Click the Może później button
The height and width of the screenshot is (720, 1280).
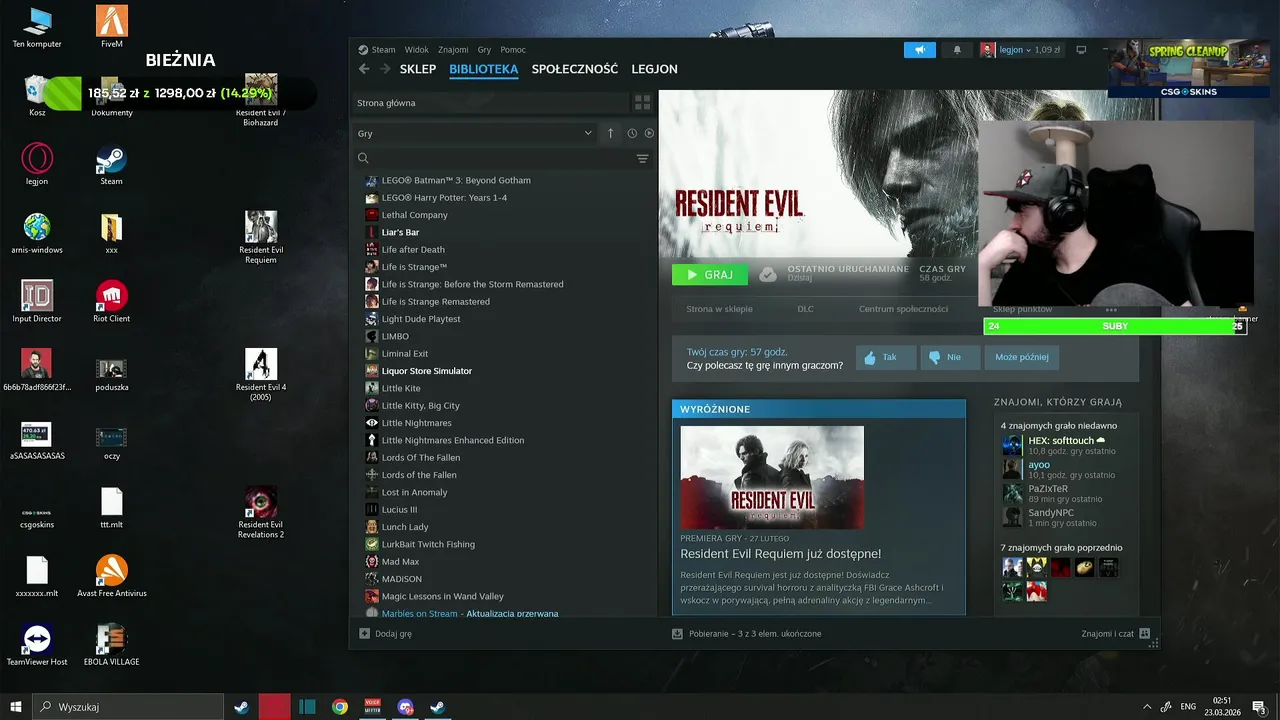coord(1022,357)
